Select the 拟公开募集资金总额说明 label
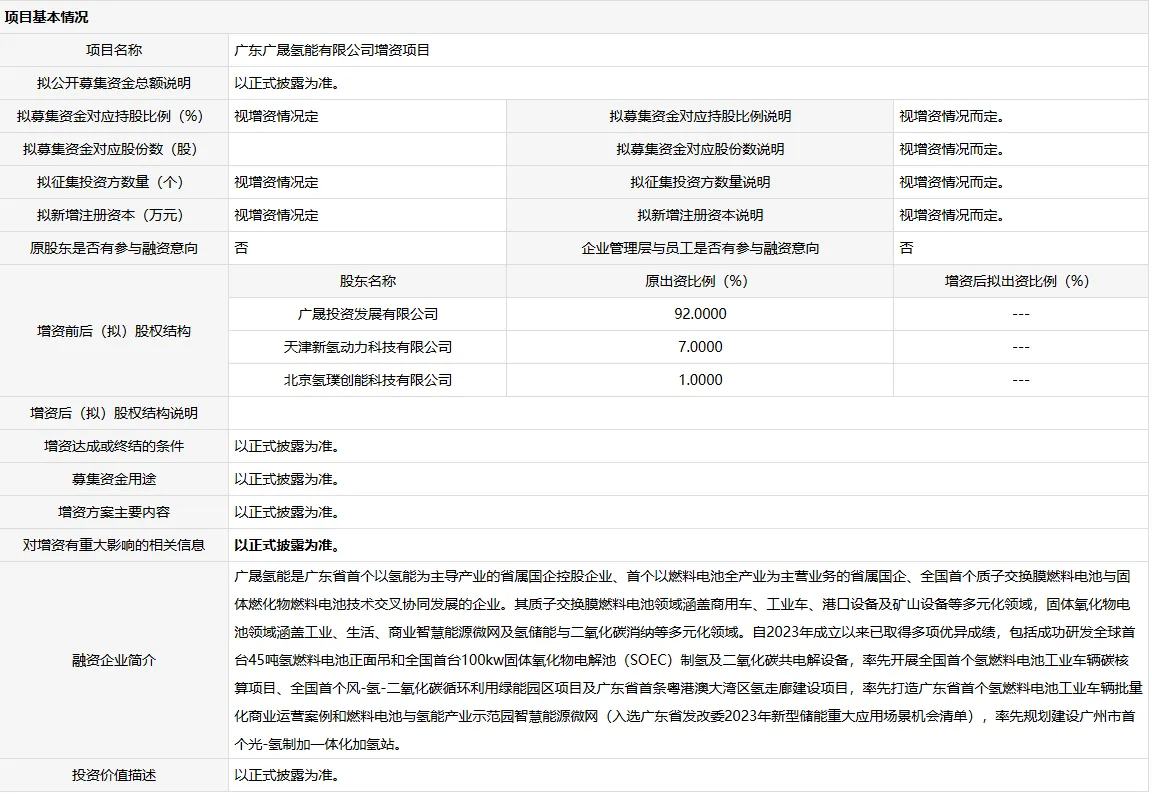This screenshot has height=794, width=1152. [114, 83]
